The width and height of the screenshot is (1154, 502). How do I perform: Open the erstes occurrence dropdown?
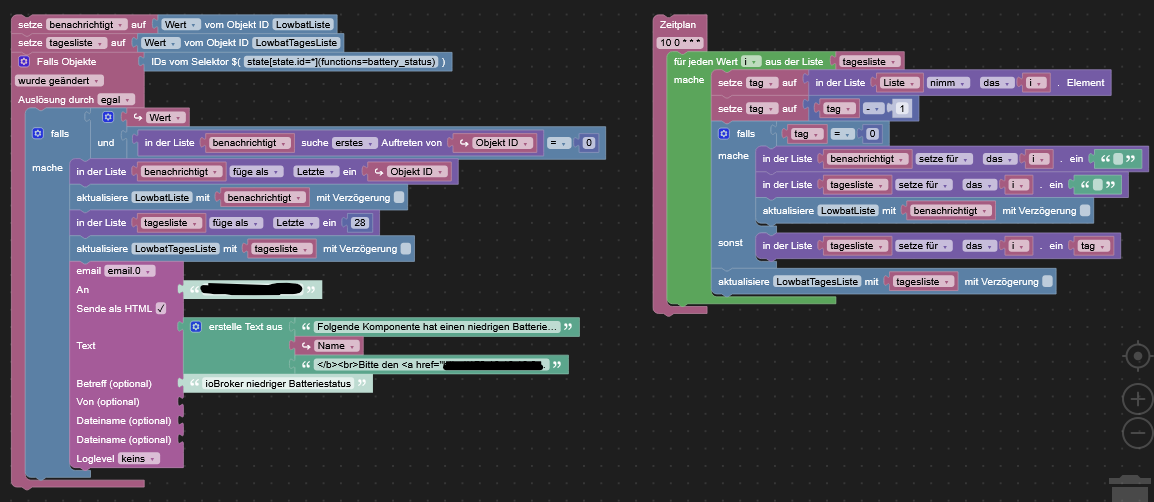[x=355, y=143]
